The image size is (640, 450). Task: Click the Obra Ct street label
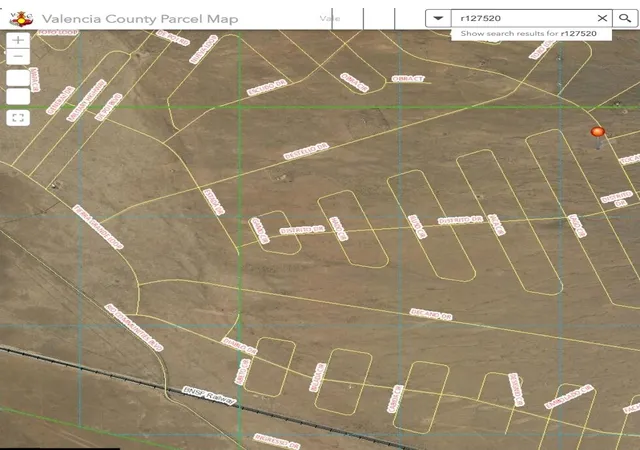(408, 78)
